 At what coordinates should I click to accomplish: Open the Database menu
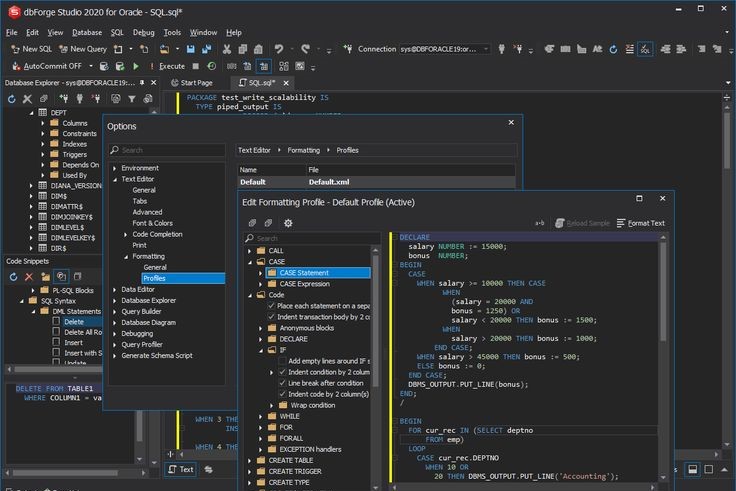[x=87, y=32]
